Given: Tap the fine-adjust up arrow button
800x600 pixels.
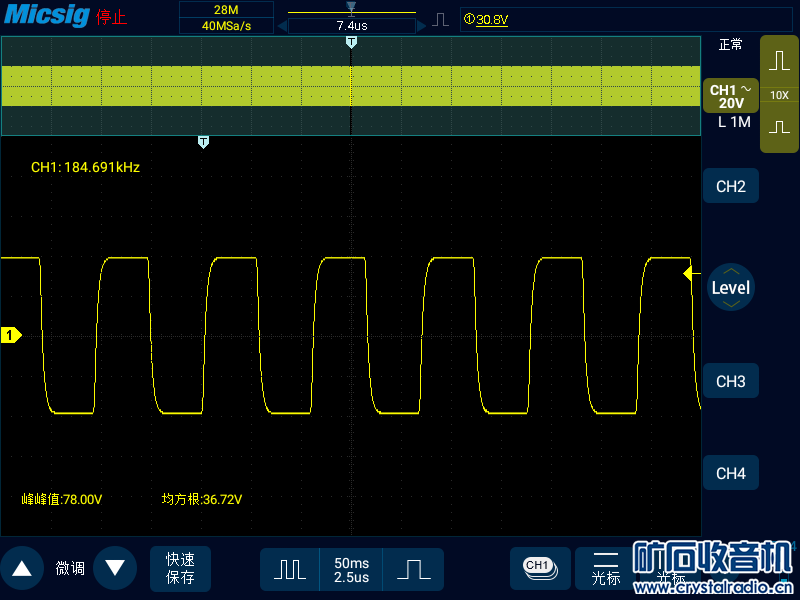Looking at the screenshot, I should click(22, 568).
